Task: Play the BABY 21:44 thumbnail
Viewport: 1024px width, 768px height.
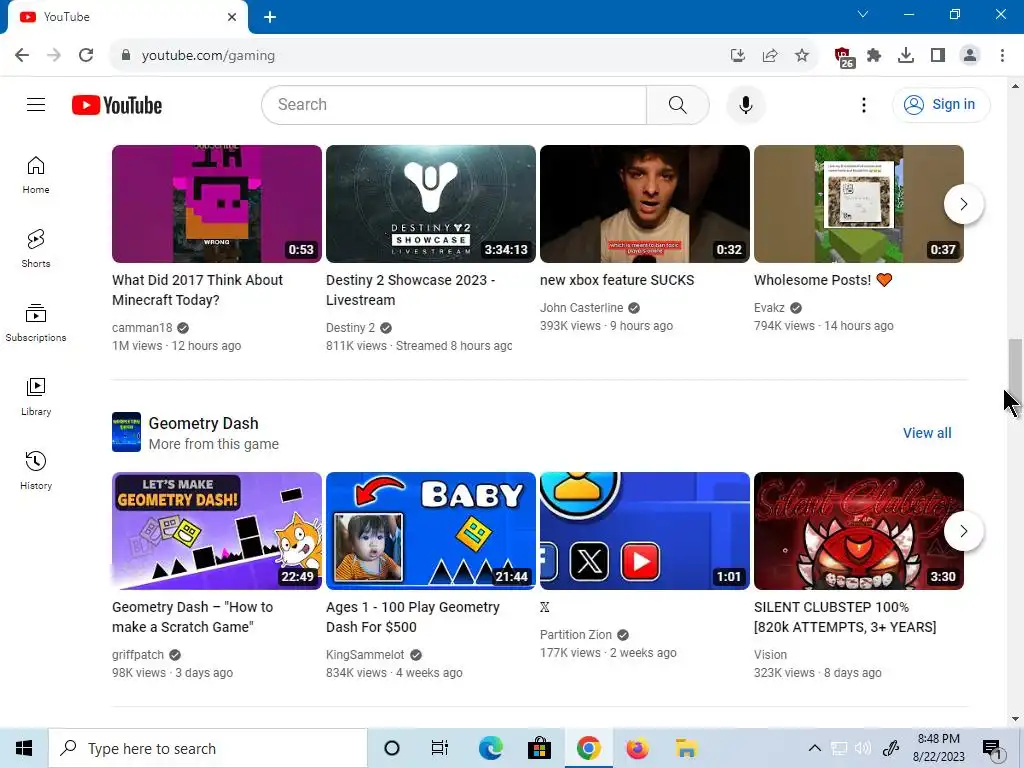Action: click(430, 531)
